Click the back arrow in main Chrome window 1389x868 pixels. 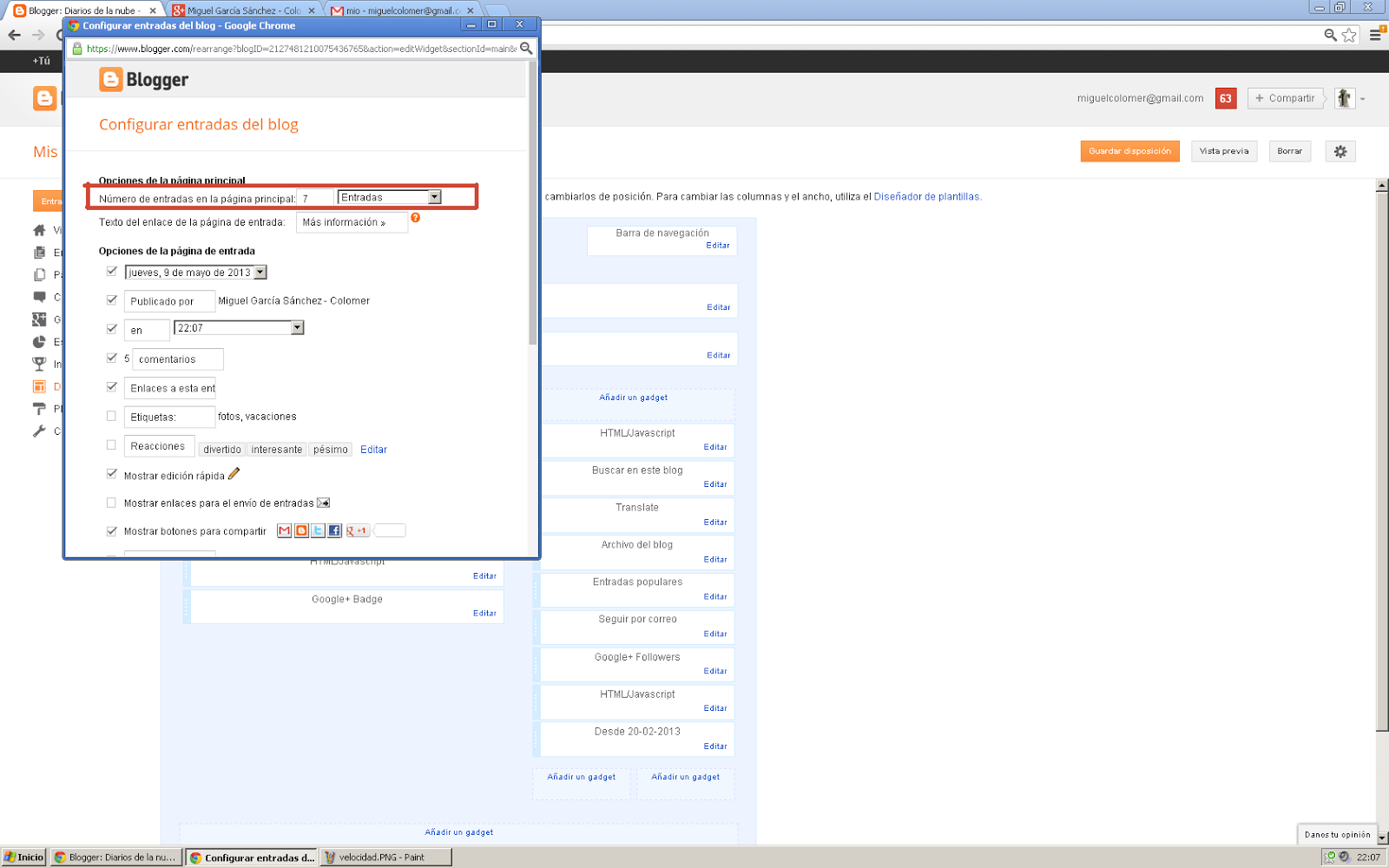click(15, 35)
